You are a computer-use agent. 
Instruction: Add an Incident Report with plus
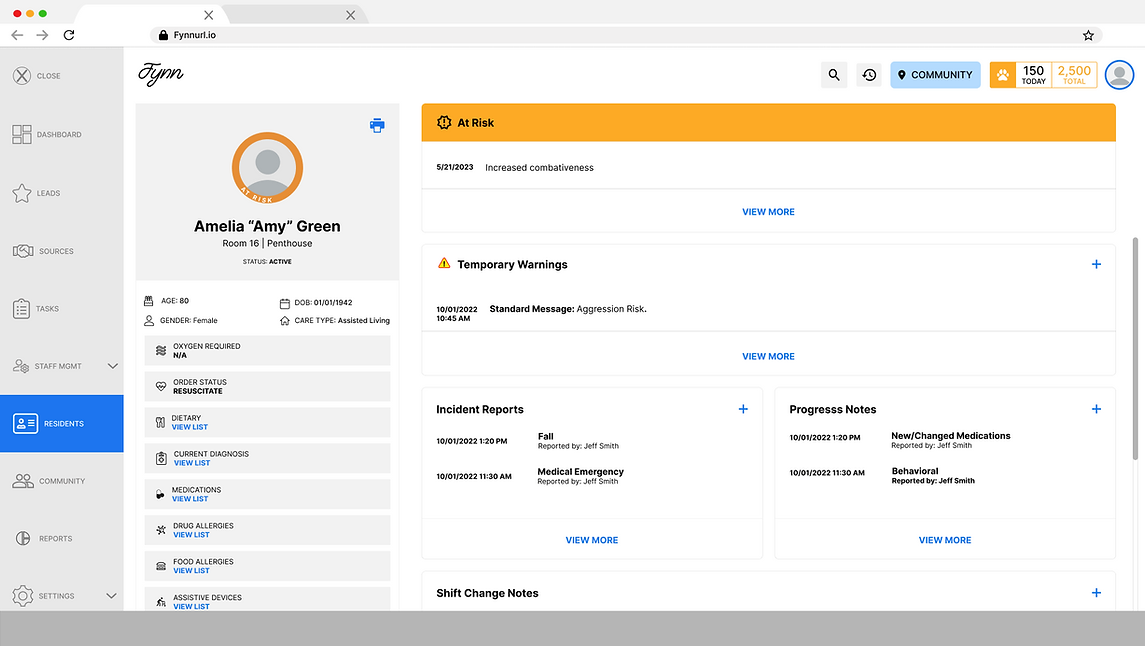743,409
